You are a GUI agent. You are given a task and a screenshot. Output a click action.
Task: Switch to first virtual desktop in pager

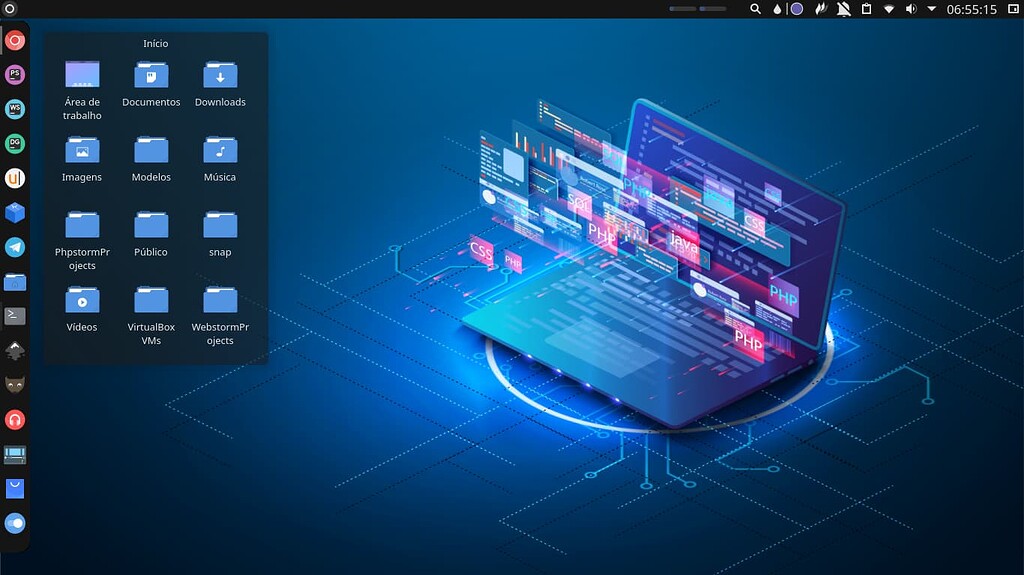tap(682, 9)
